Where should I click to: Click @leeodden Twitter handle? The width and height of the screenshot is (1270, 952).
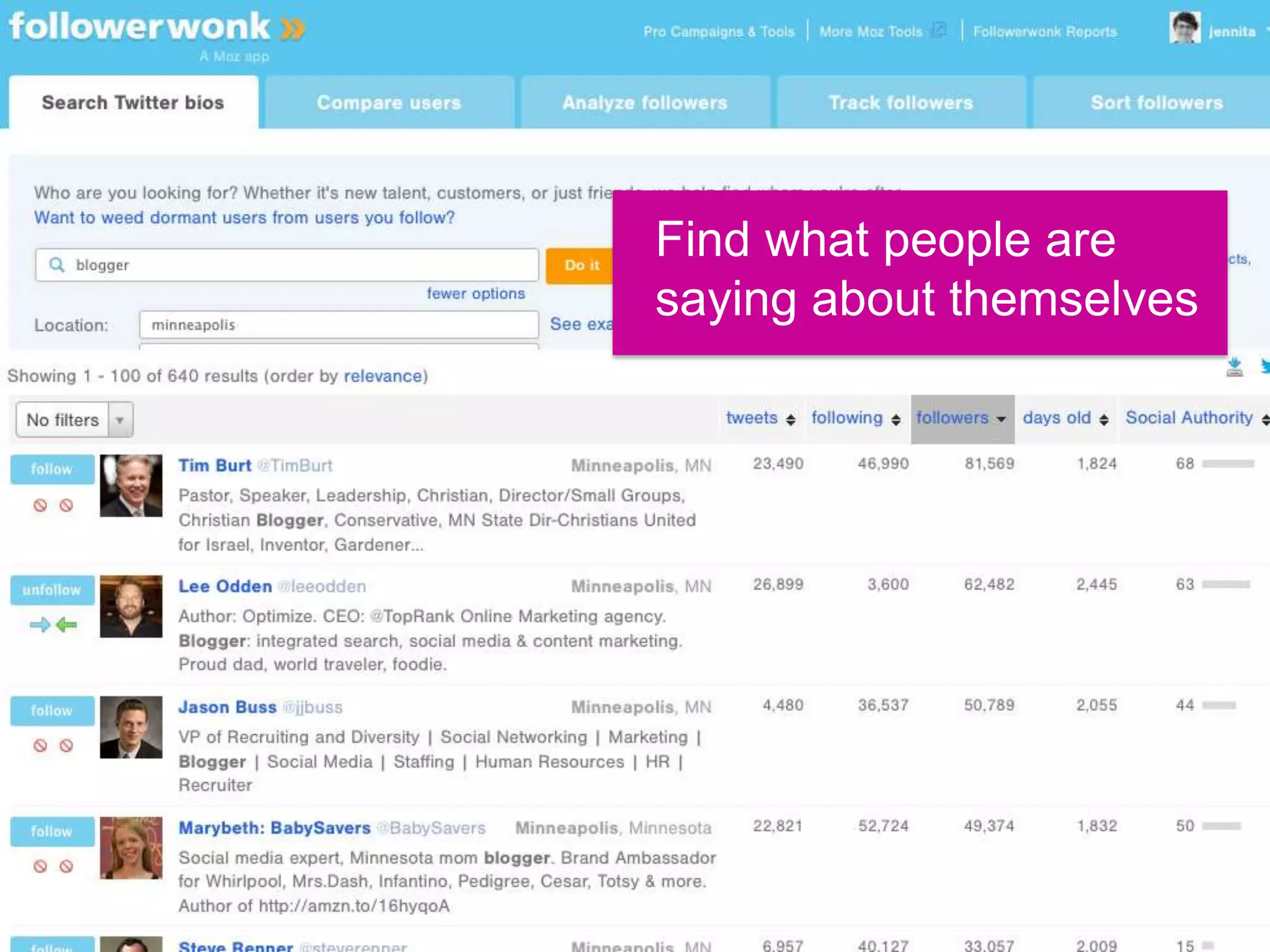(322, 586)
